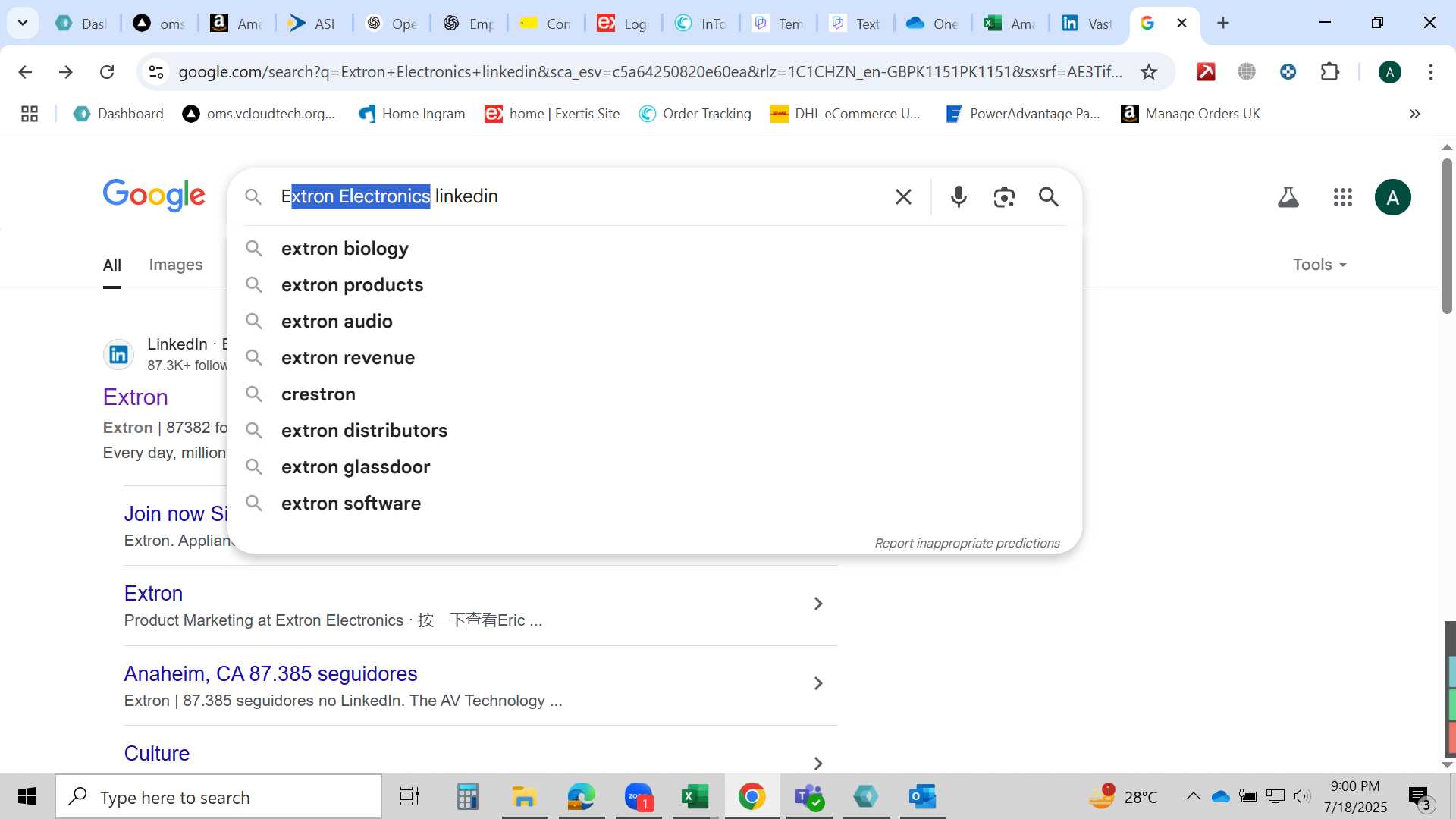Expand the Anaheim, CA result chevron

[x=817, y=683]
